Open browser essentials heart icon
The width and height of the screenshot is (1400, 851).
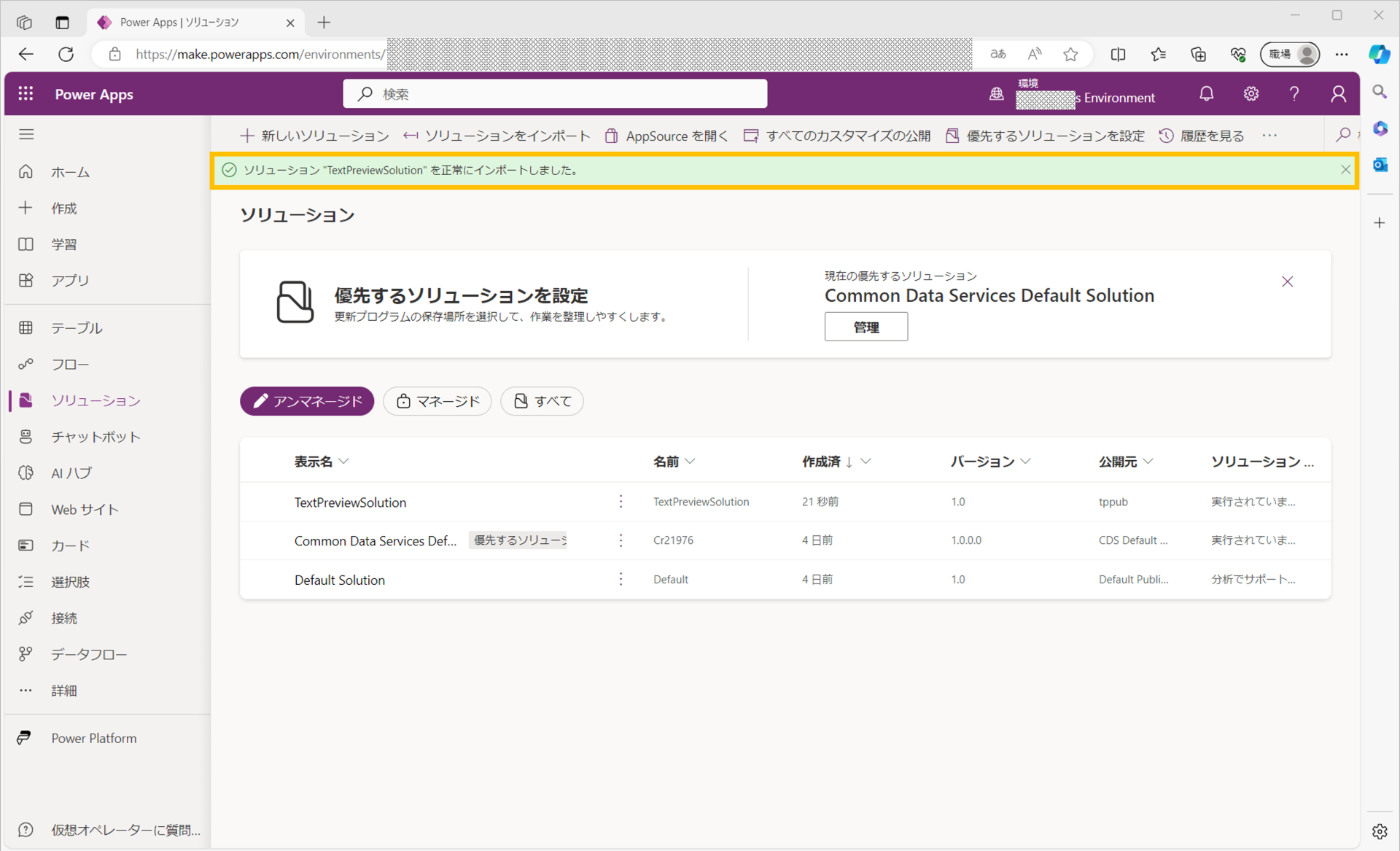pyautogui.click(x=1238, y=54)
